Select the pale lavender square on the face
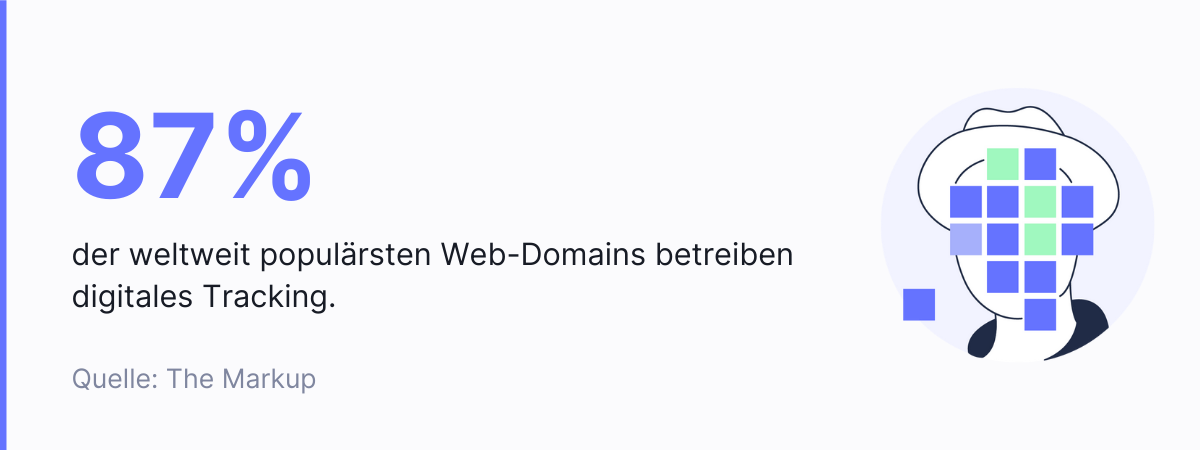 [x=965, y=239]
